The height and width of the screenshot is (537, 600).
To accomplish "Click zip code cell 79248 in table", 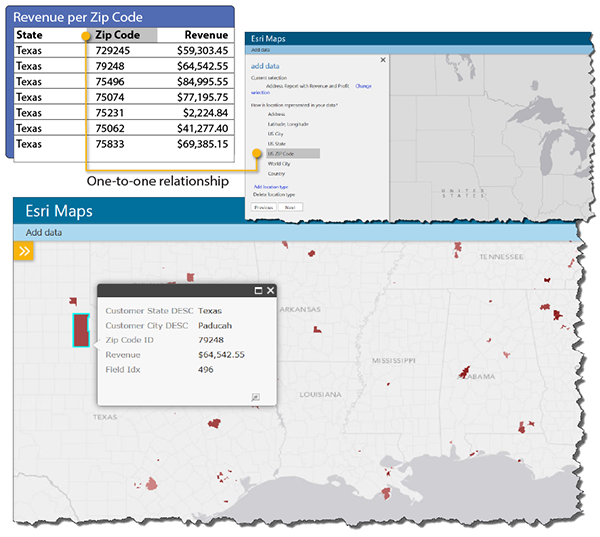I will click(110, 66).
